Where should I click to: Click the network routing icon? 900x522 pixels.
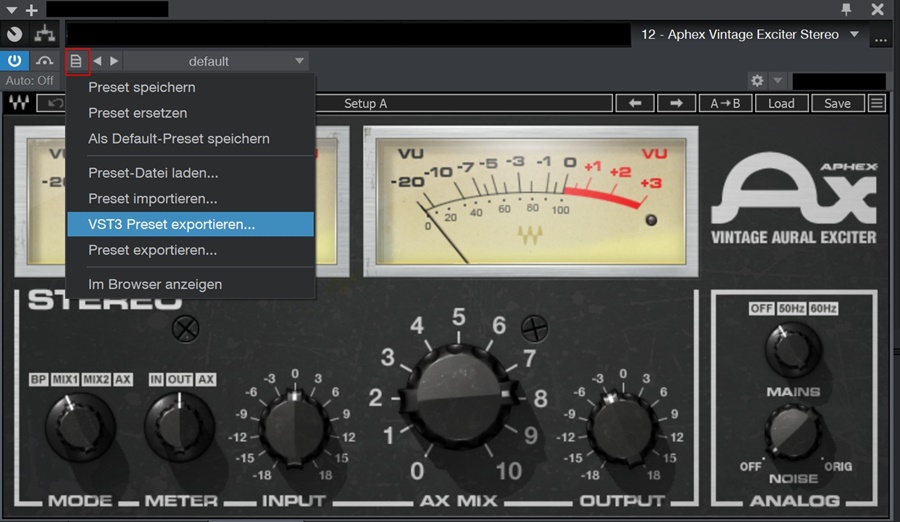click(45, 34)
